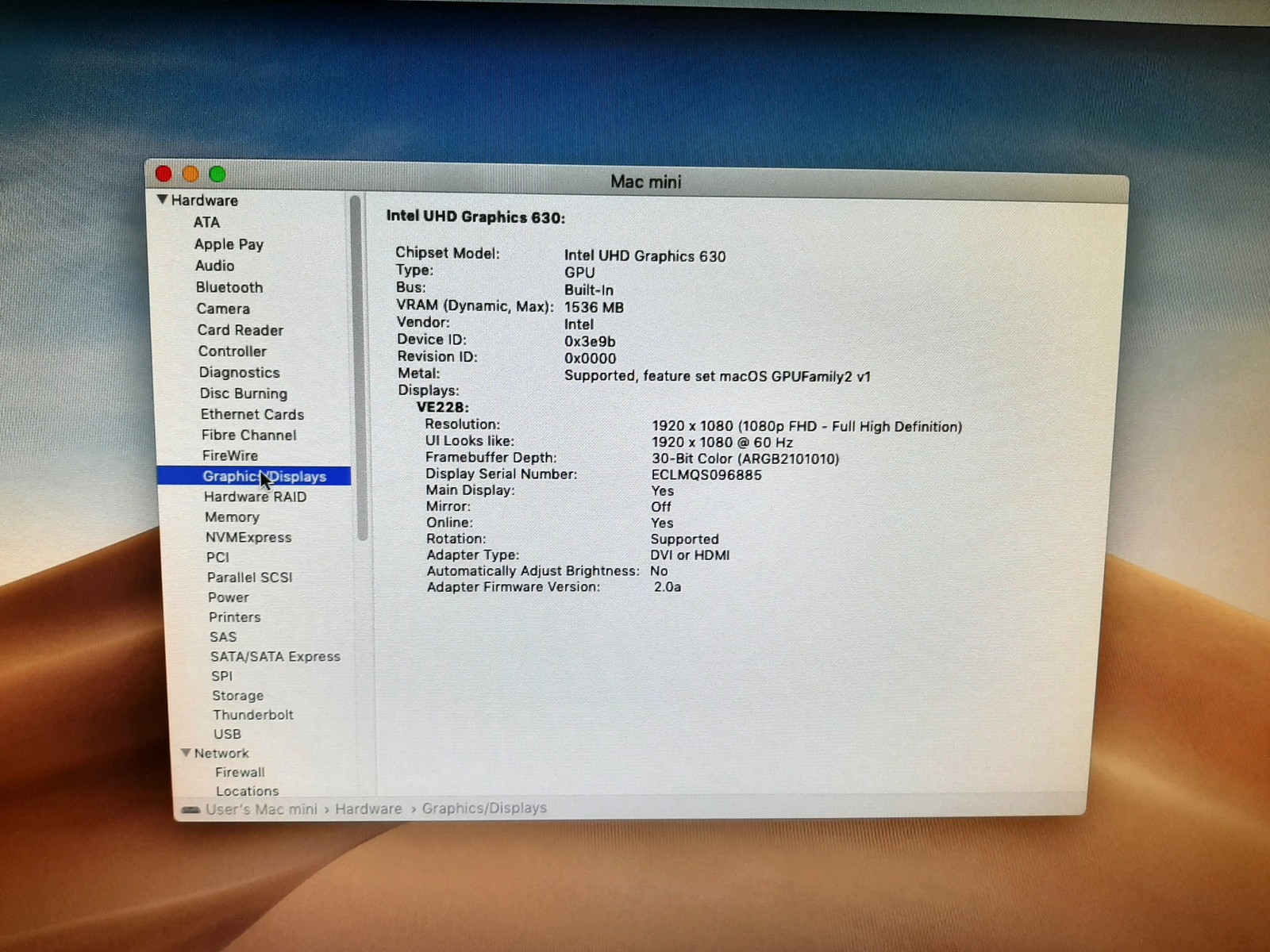Collapse the Network section triangle

186,753
